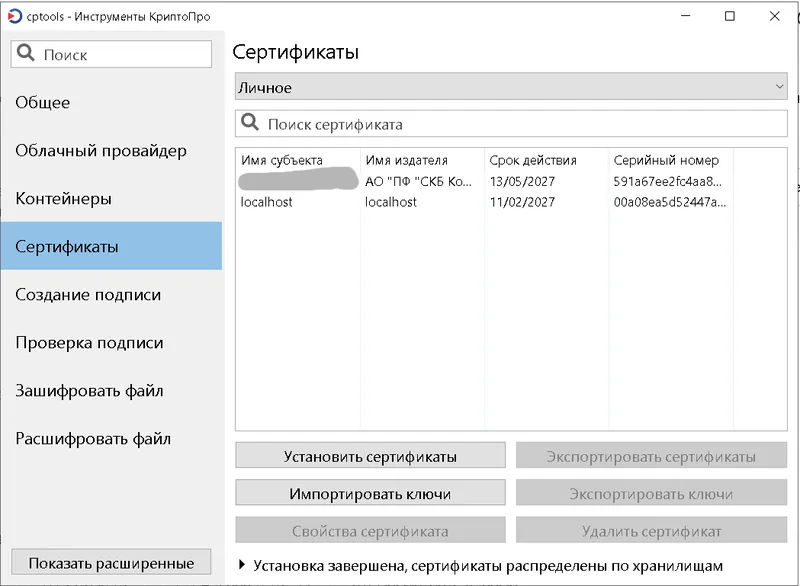Sort by Имя издателя column header
The height and width of the screenshot is (586, 800).
click(406, 160)
